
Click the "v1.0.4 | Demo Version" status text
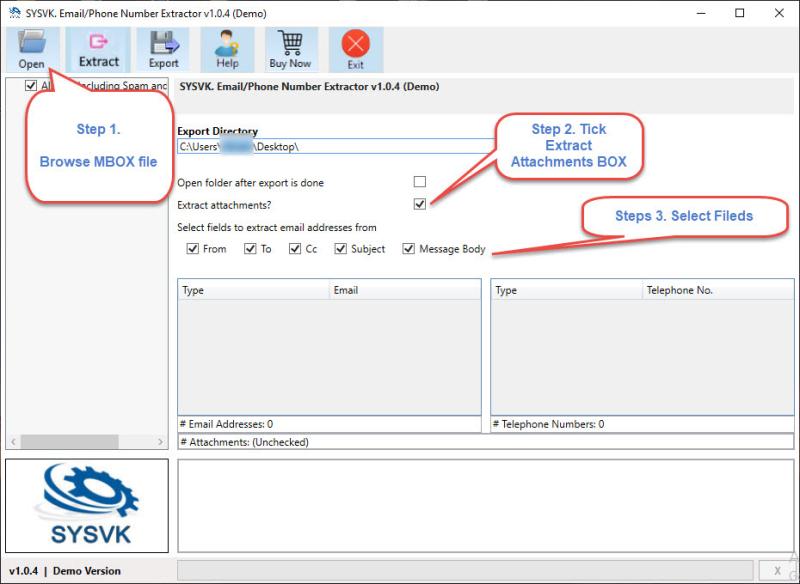point(65,571)
